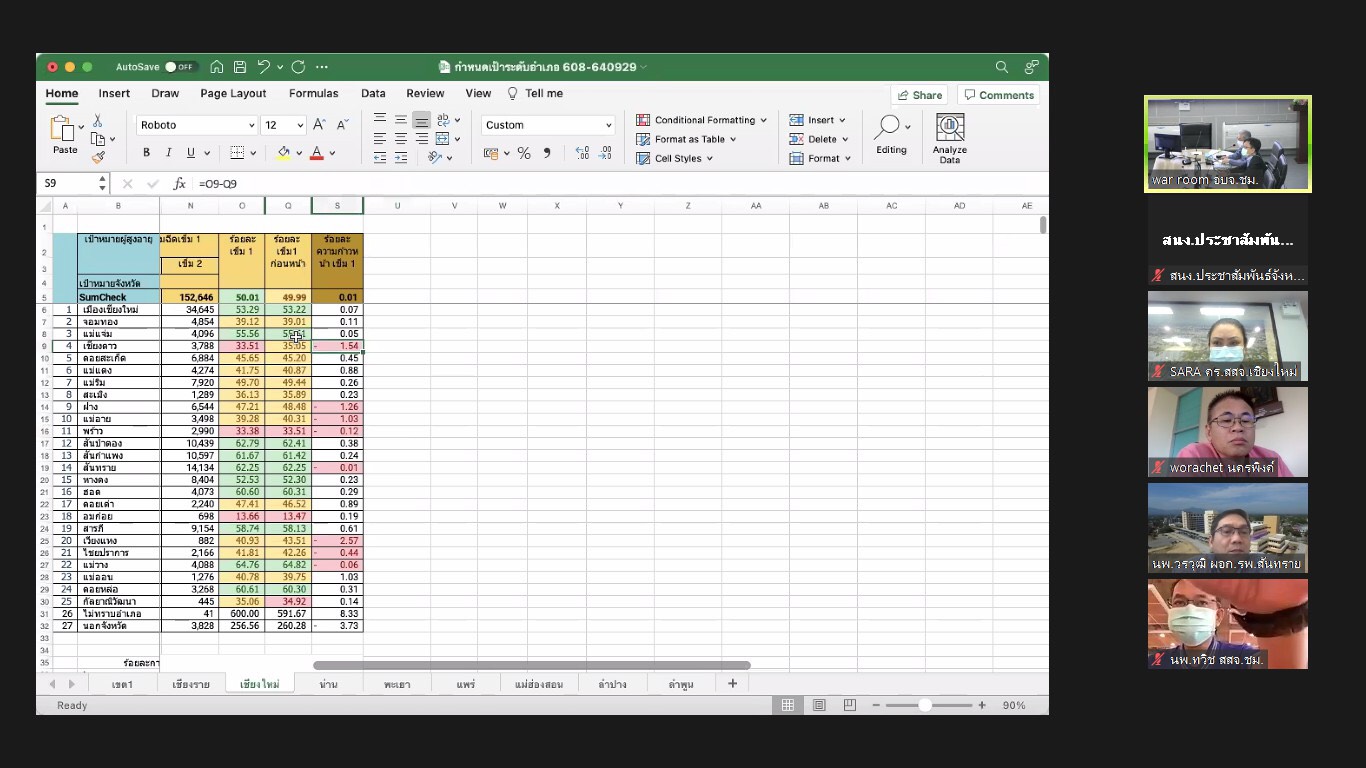Apply the red font color A
Image resolution: width=1366 pixels, height=768 pixels.
click(317, 153)
